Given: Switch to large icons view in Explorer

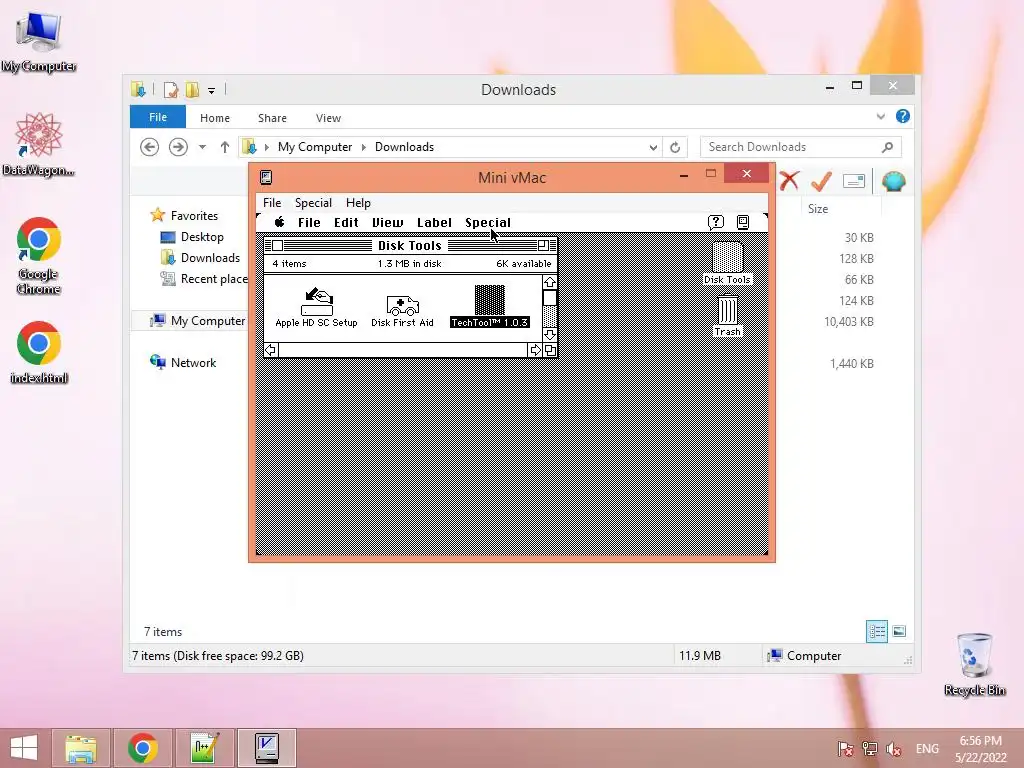Looking at the screenshot, I should [899, 631].
